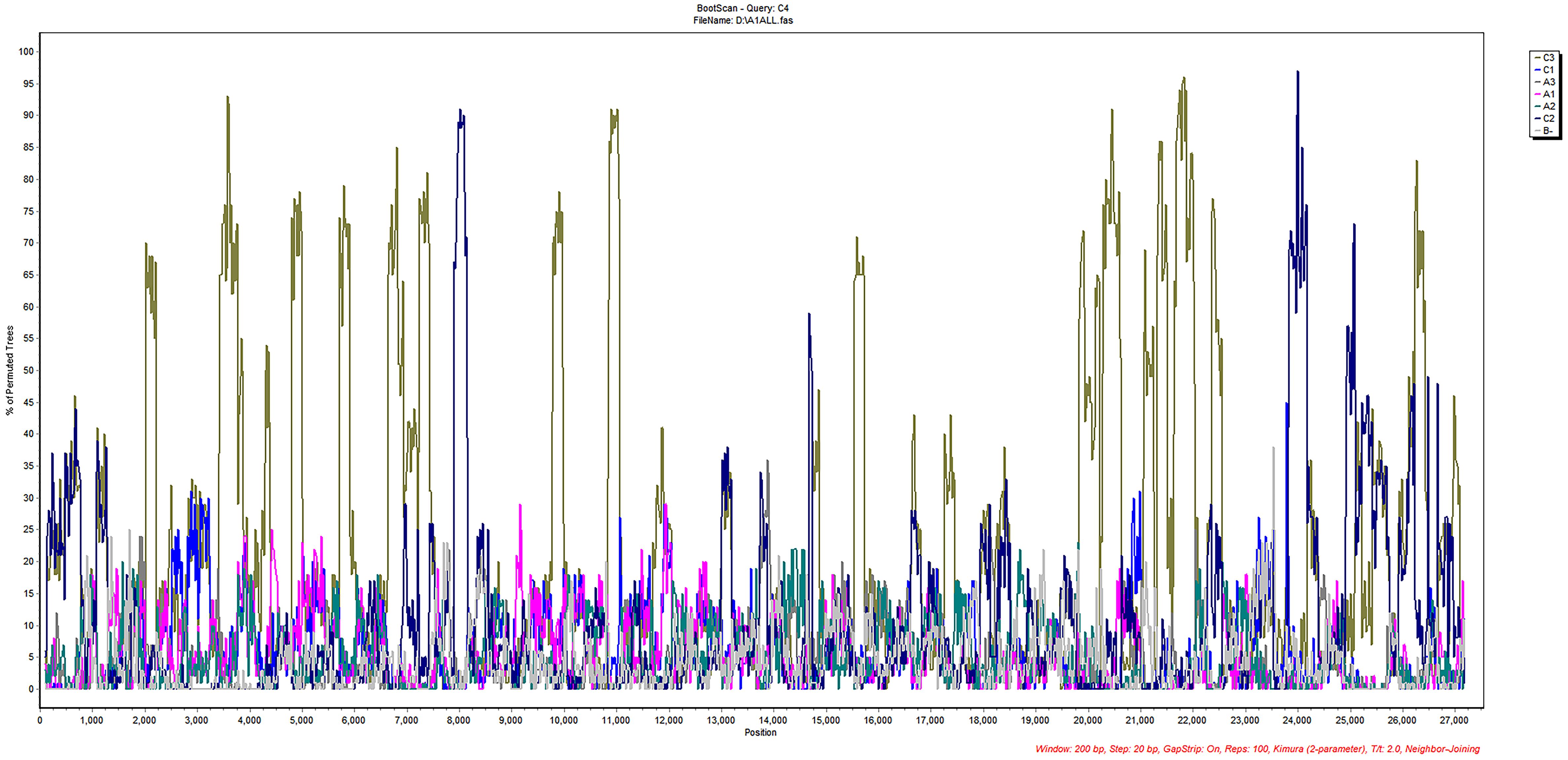Click the 40 label on the percent axis
Viewport: 1568px width, 760px height.
coord(29,434)
